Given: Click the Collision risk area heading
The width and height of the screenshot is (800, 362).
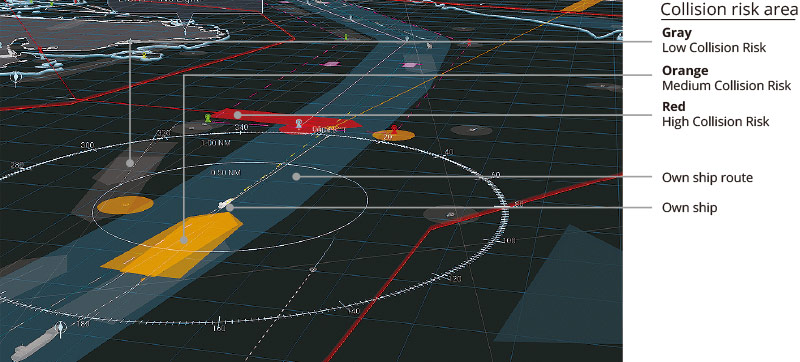Looking at the screenshot, I should (x=729, y=10).
